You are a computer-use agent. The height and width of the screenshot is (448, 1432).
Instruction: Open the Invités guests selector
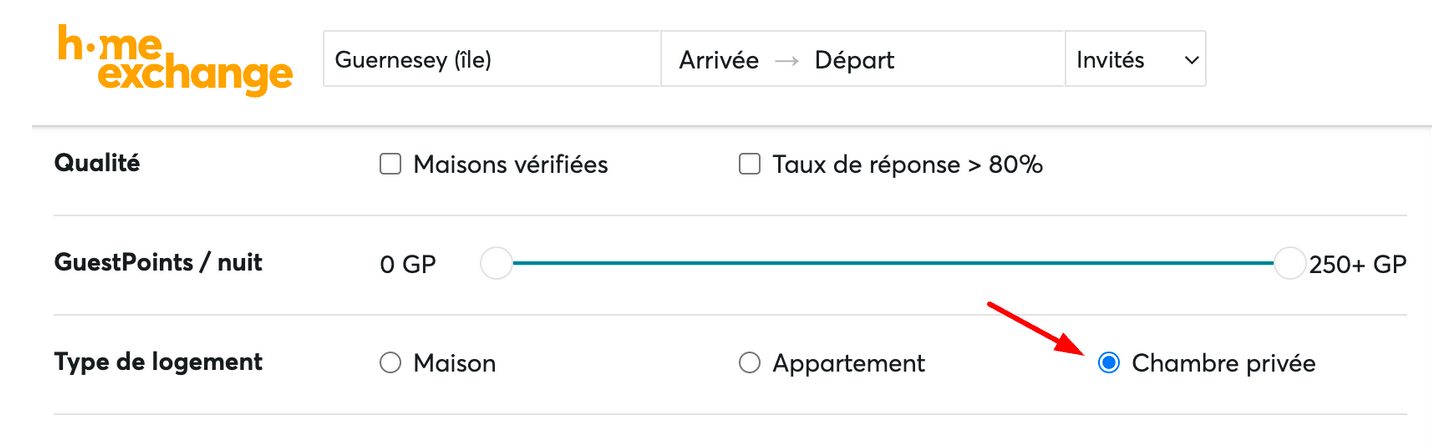(1135, 61)
